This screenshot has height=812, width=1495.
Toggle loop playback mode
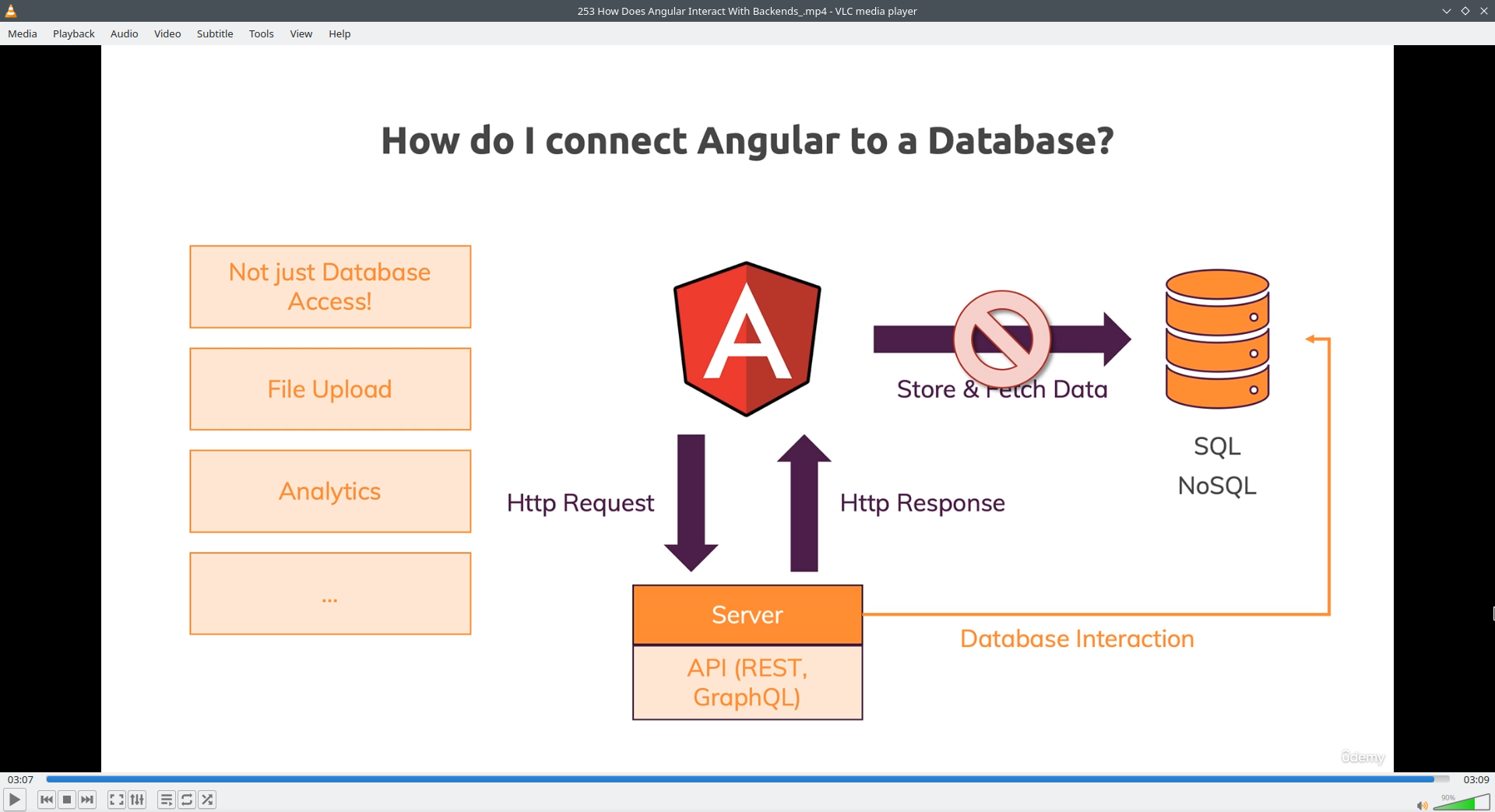pos(187,800)
